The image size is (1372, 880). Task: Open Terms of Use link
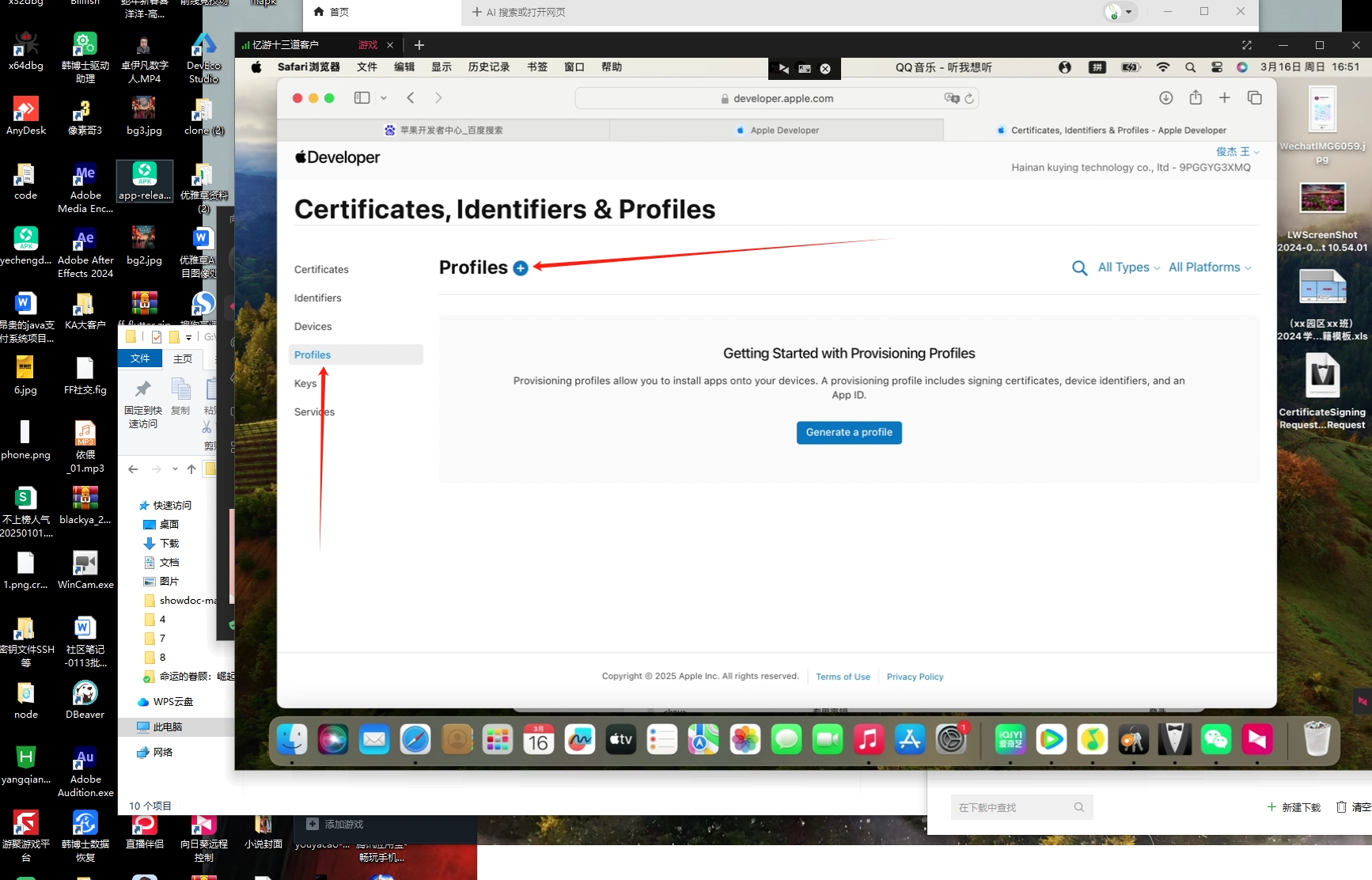(x=843, y=677)
